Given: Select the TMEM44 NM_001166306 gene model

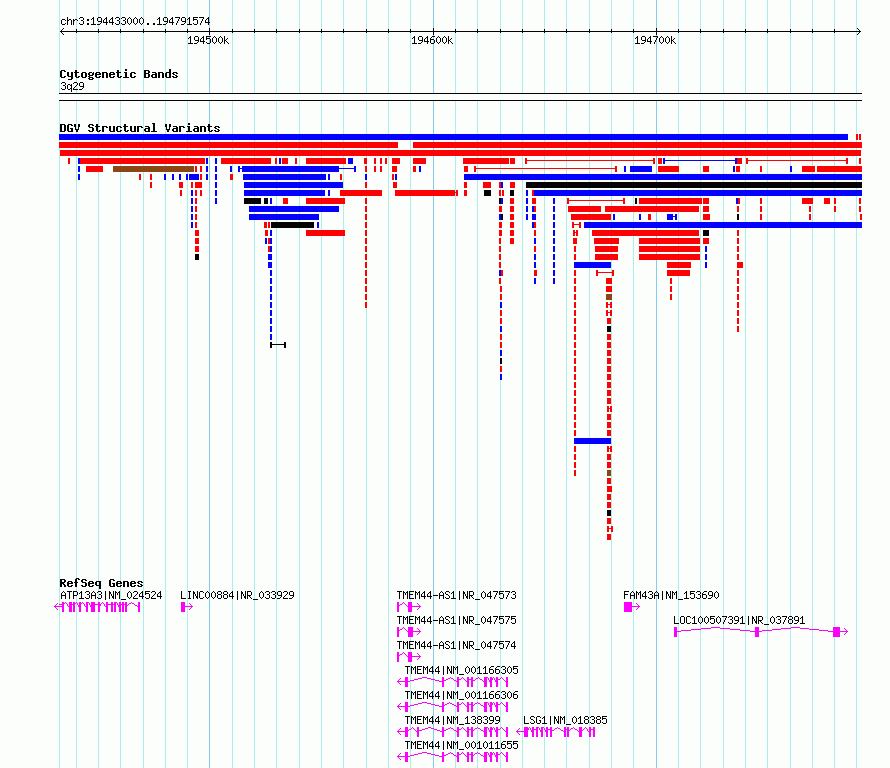Looking at the screenshot, I should [452, 707].
